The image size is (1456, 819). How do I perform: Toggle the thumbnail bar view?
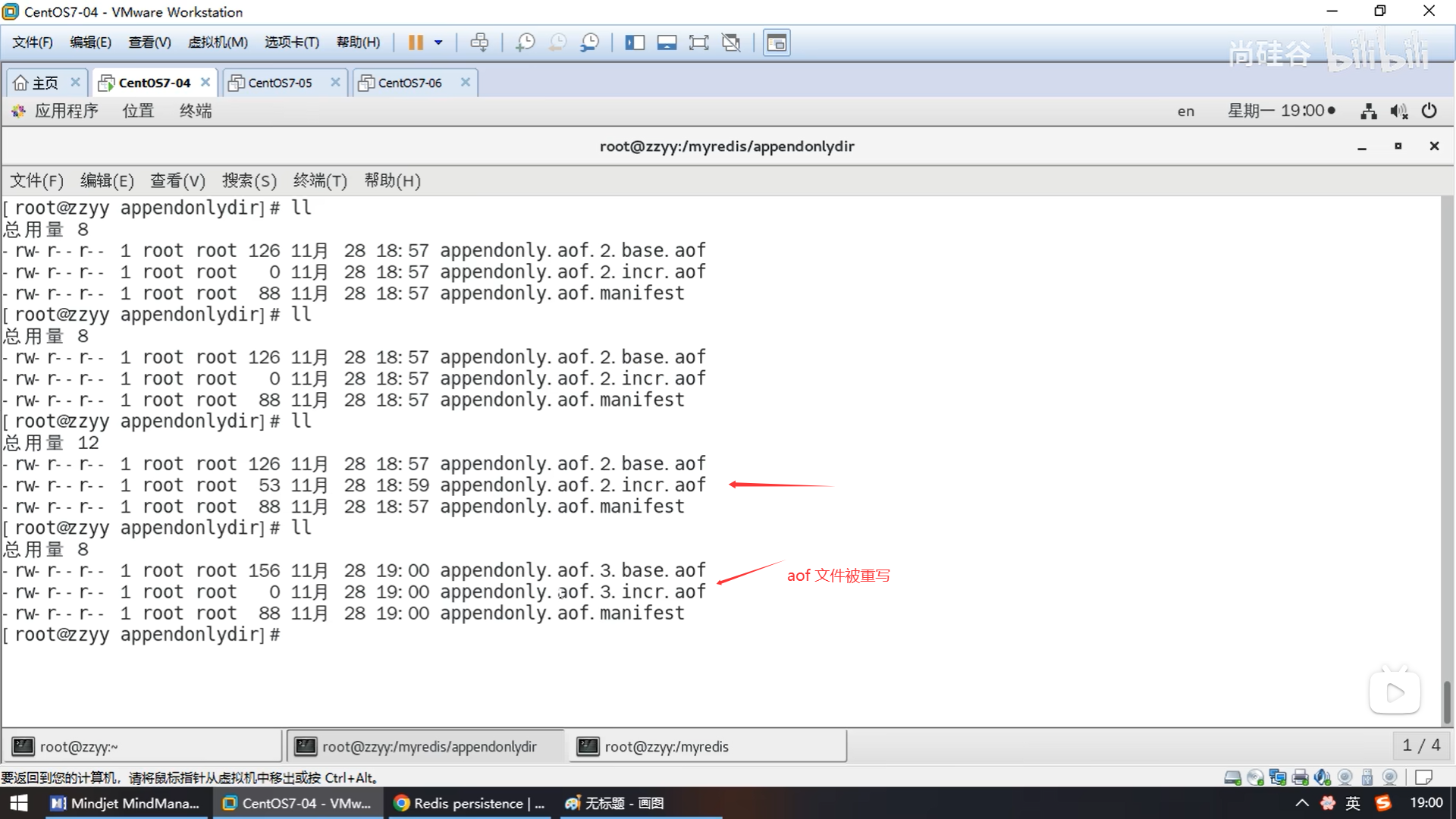click(x=667, y=42)
